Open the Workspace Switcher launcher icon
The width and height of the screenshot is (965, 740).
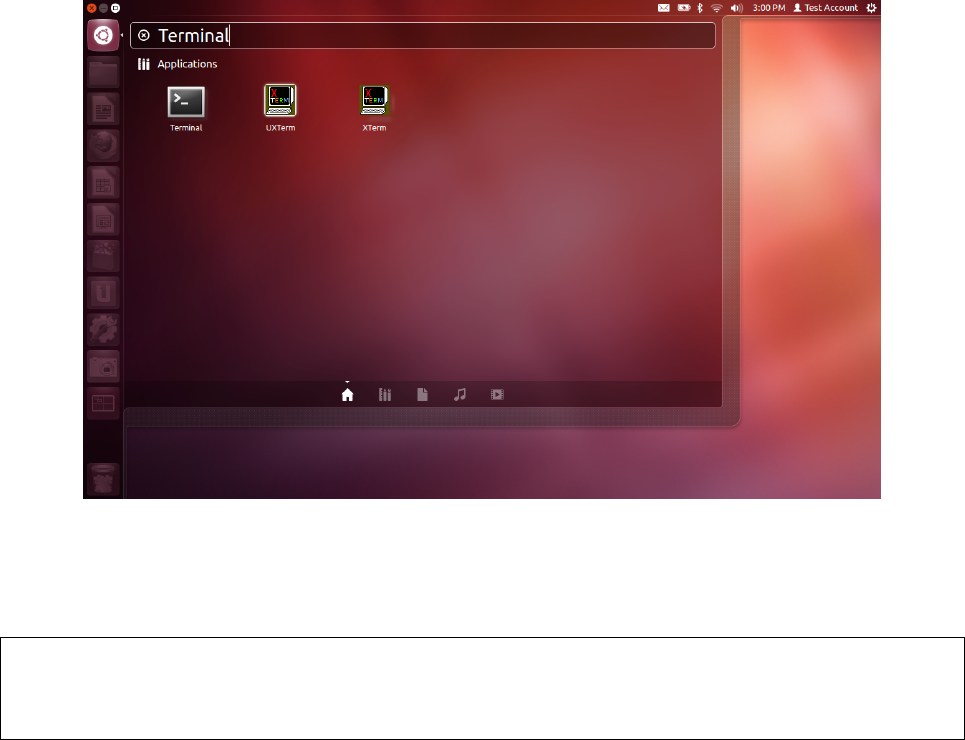(x=103, y=403)
